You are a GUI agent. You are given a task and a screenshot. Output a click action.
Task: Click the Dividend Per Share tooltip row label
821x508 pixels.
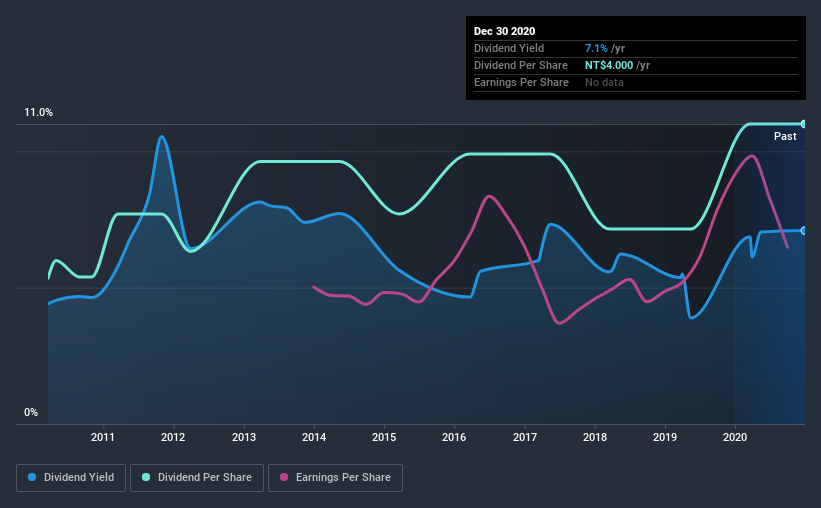click(520, 65)
